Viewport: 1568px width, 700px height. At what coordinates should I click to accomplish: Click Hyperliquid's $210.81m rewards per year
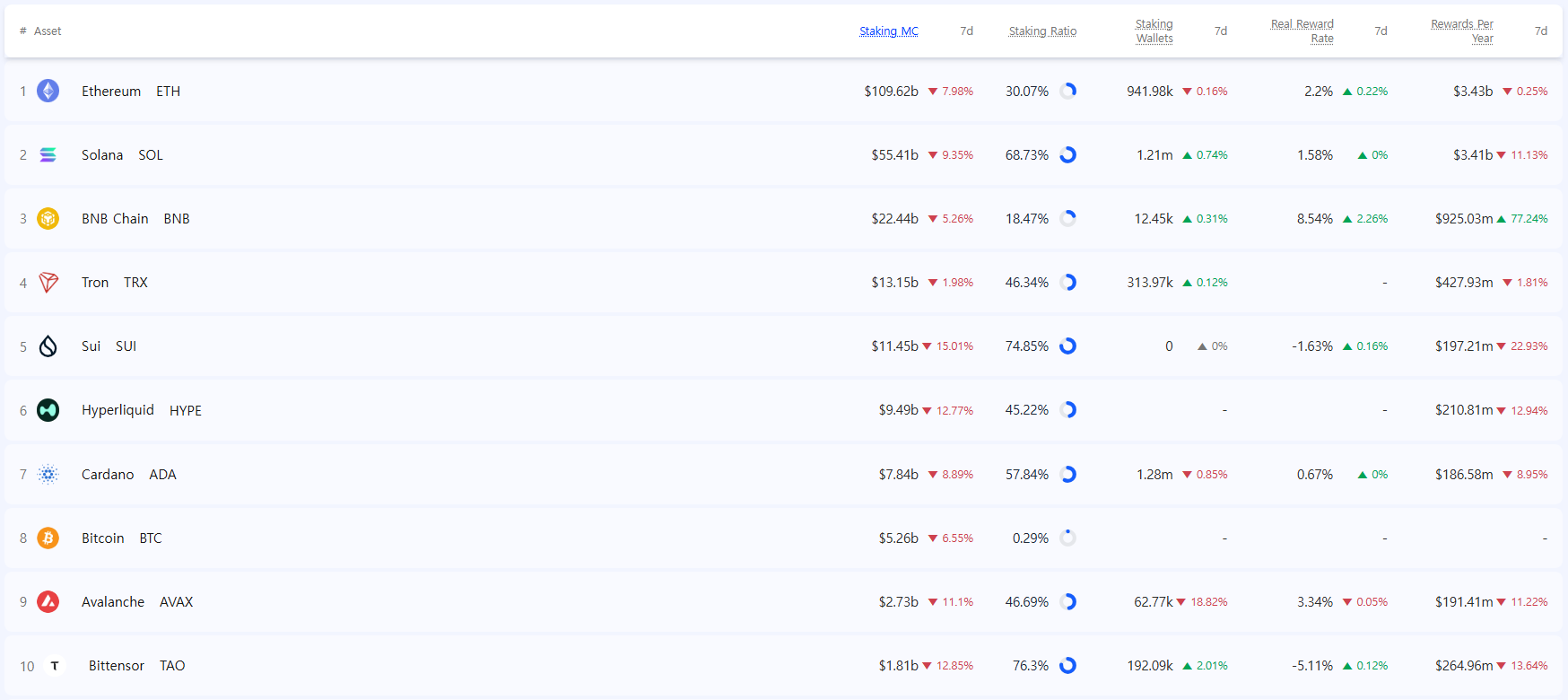pyautogui.click(x=1464, y=410)
